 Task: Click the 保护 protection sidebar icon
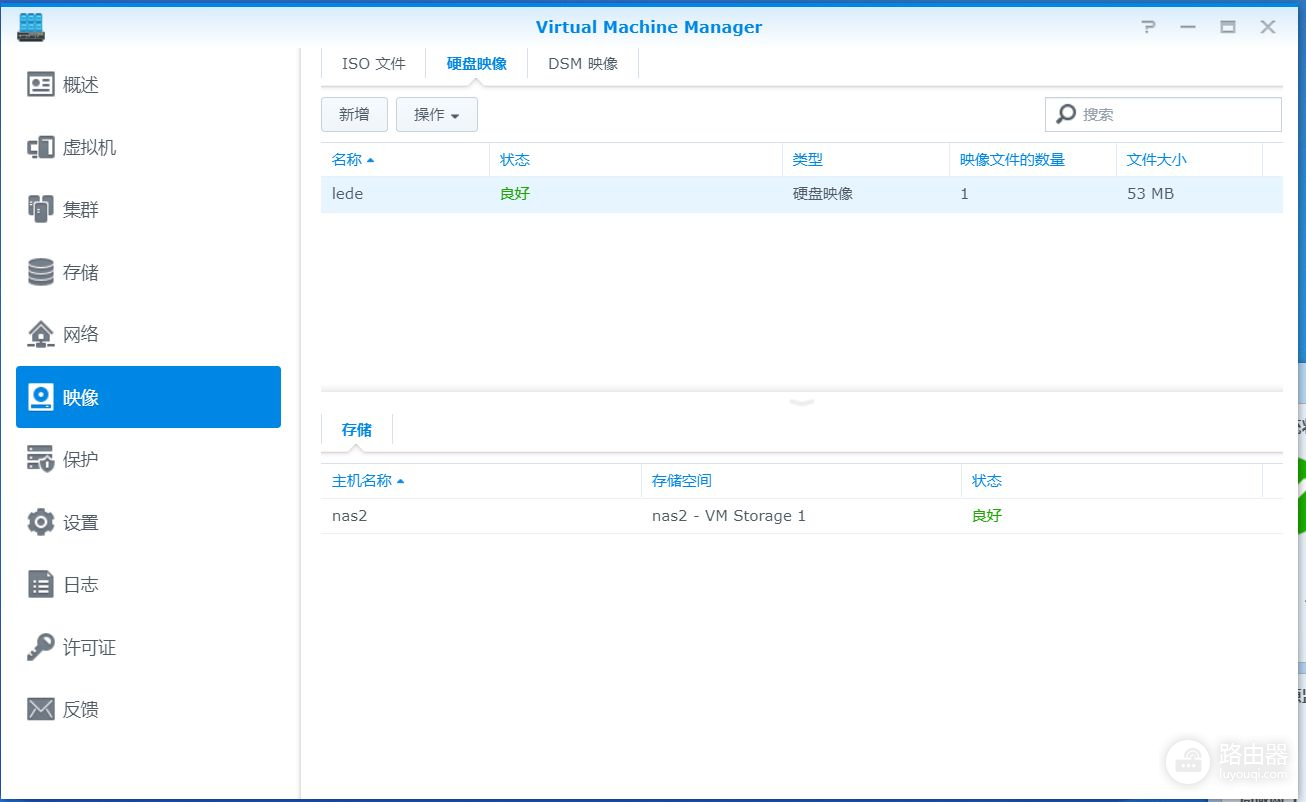41,459
